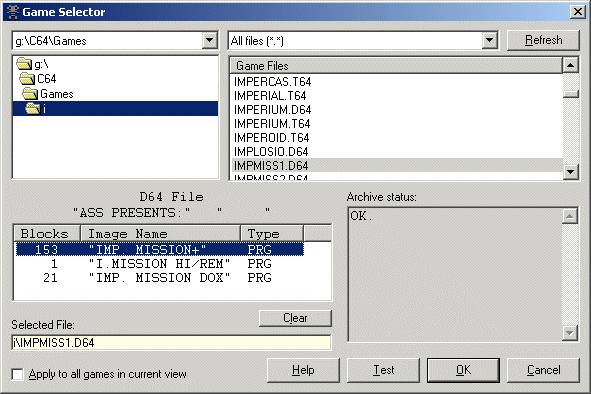Cancel the Game Selector dialog
The height and width of the screenshot is (394, 591).
tap(543, 370)
